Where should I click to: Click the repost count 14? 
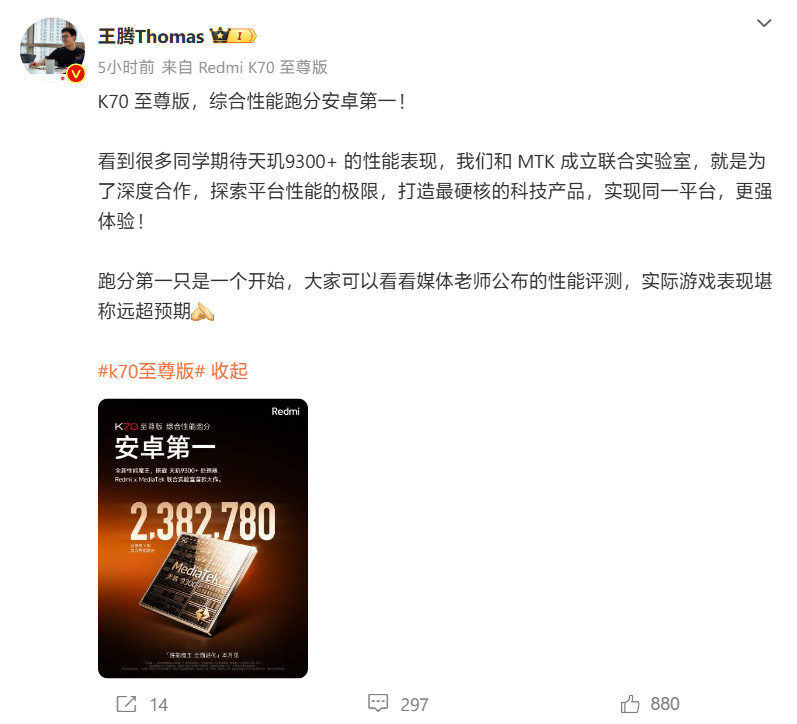point(159,705)
